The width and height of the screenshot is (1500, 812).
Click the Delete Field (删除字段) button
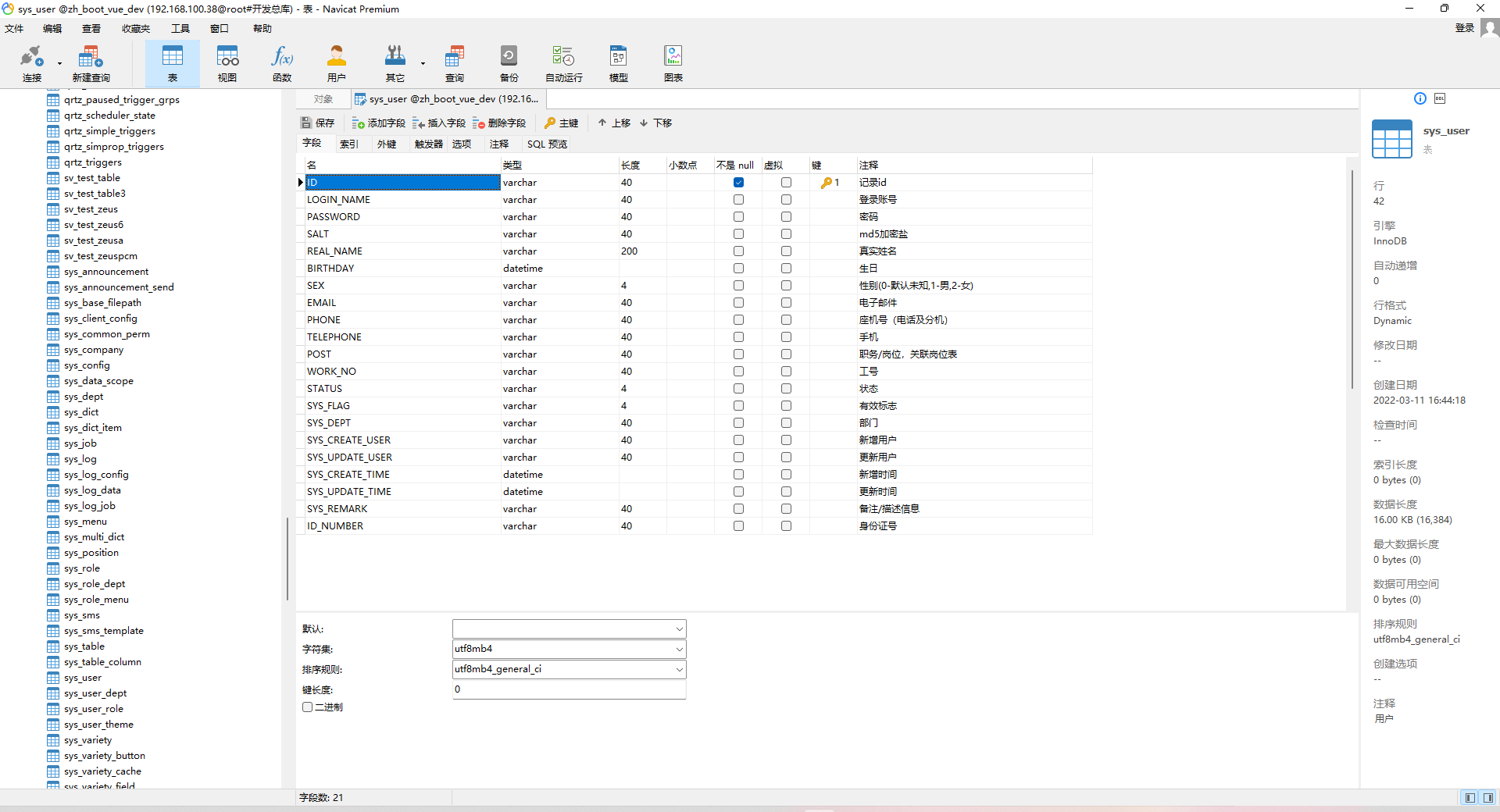(x=499, y=123)
